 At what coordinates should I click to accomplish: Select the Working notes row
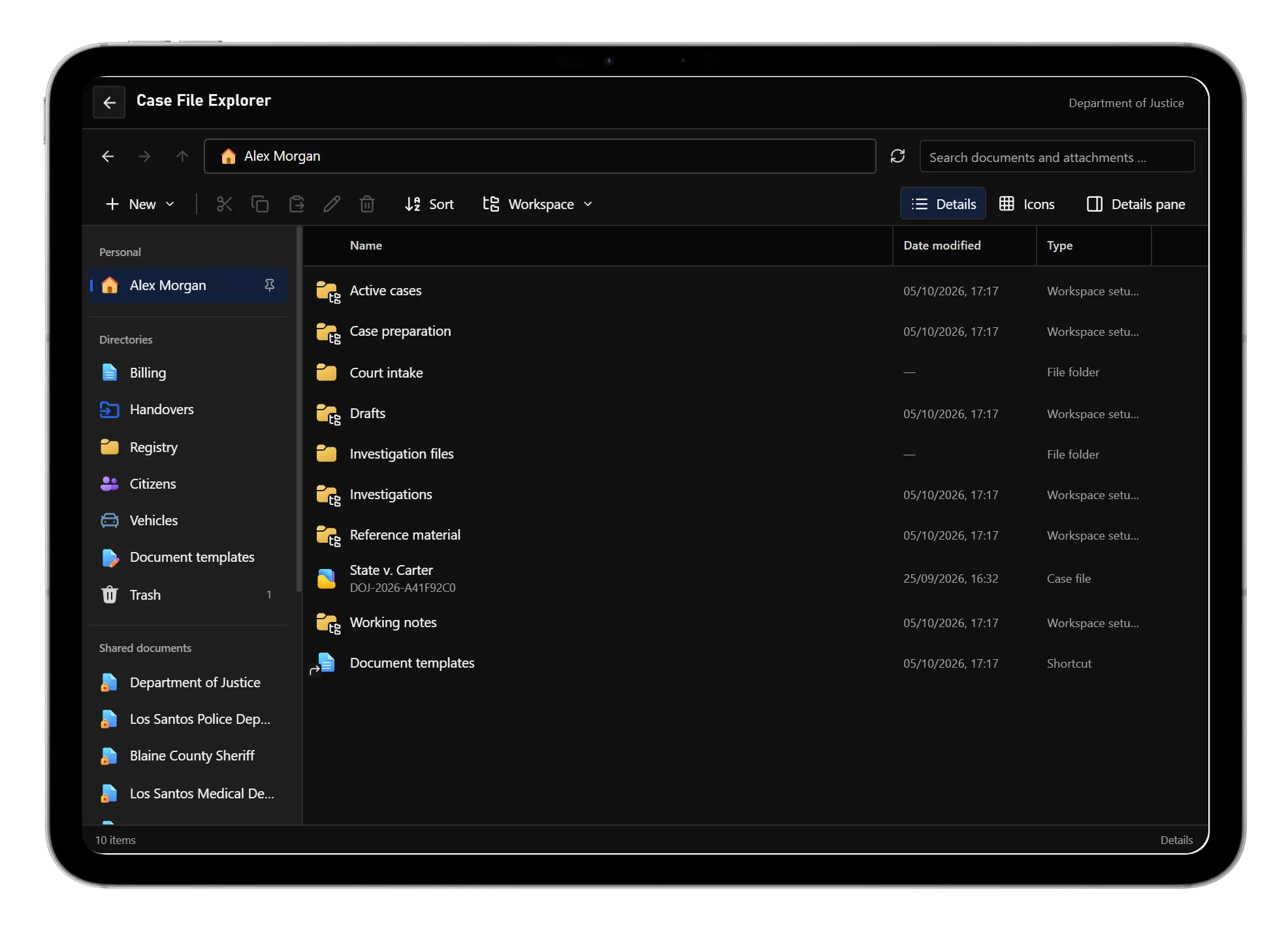pos(756,623)
